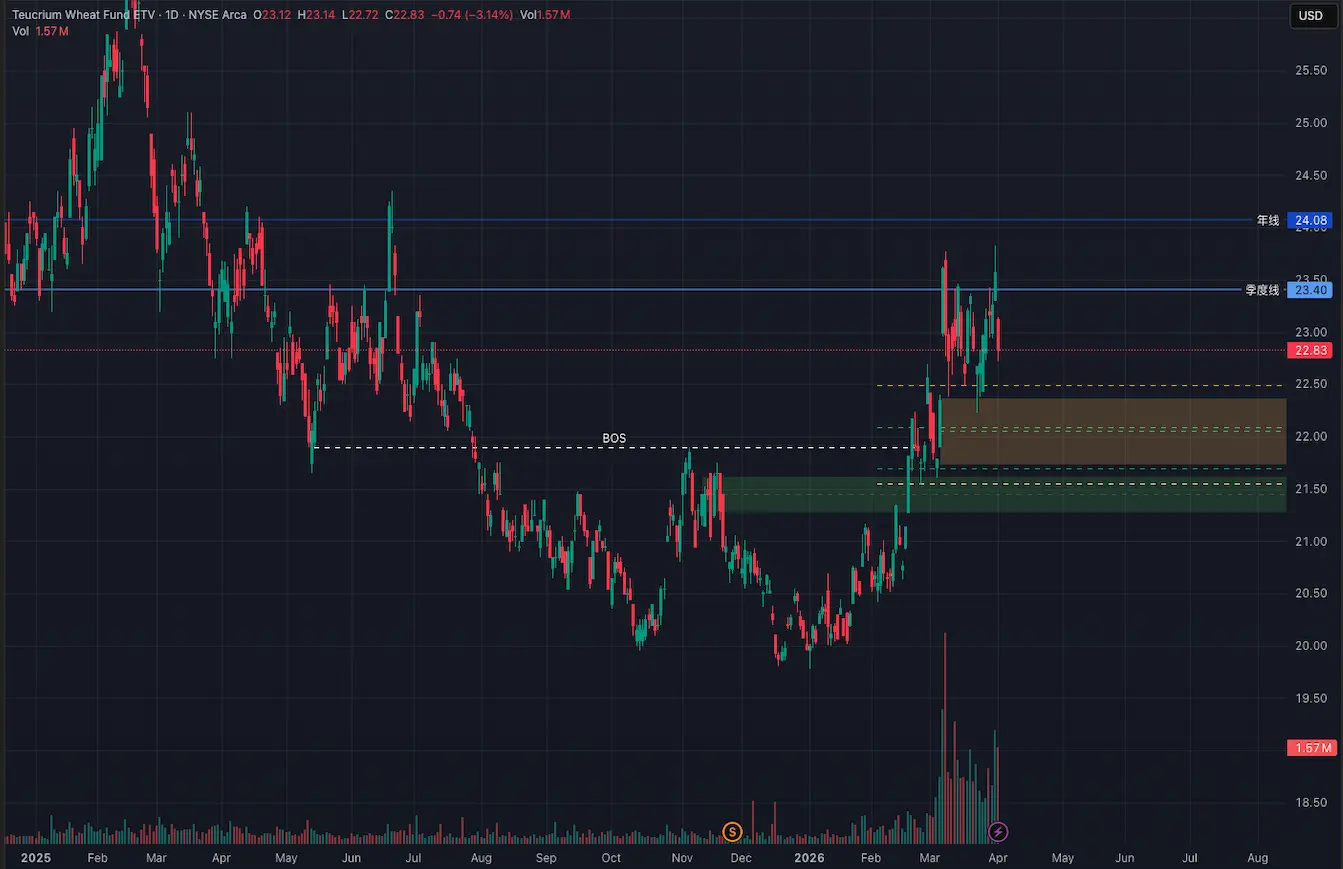Image resolution: width=1343 pixels, height=869 pixels.
Task: Click the 20.00 price scale tick
Action: pos(1310,646)
